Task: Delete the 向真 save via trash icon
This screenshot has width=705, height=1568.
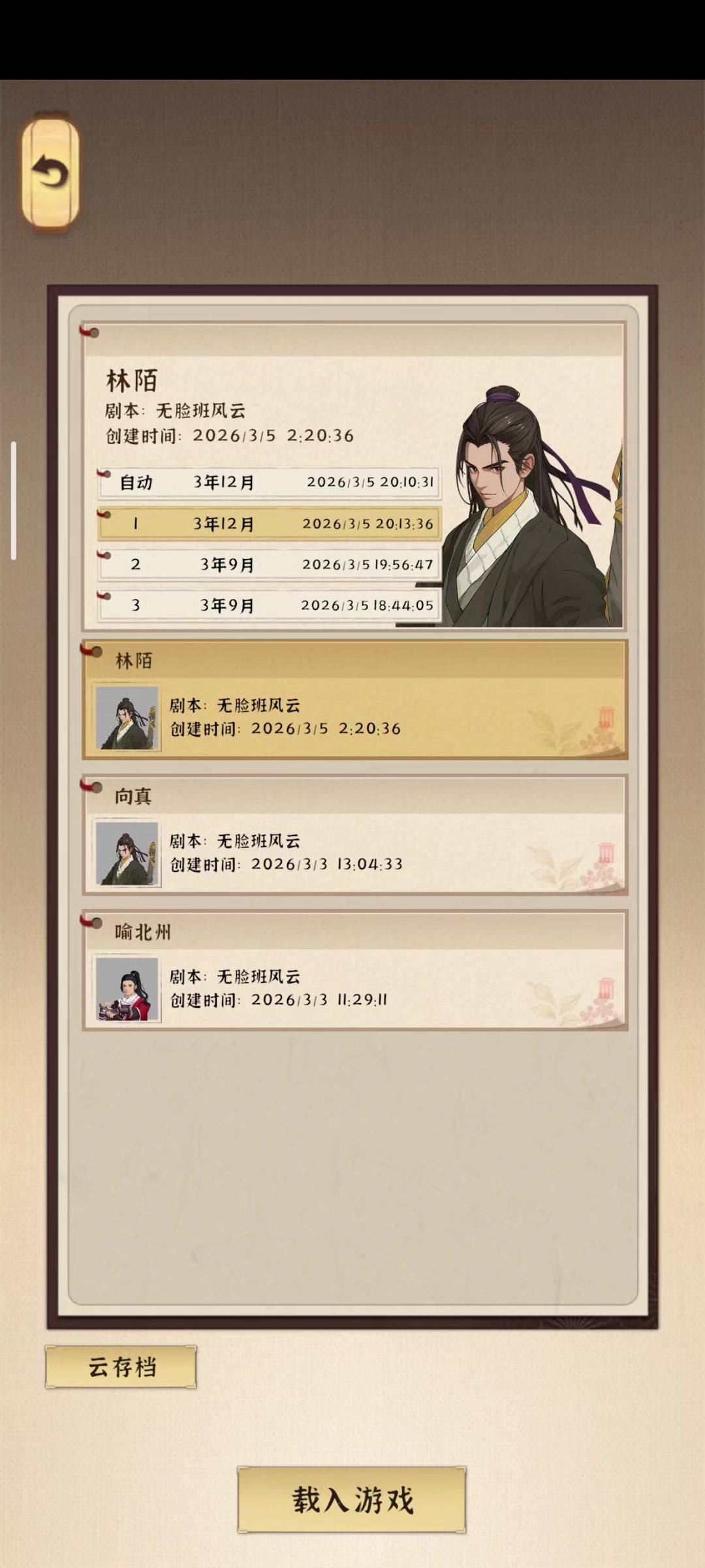Action: tap(606, 853)
